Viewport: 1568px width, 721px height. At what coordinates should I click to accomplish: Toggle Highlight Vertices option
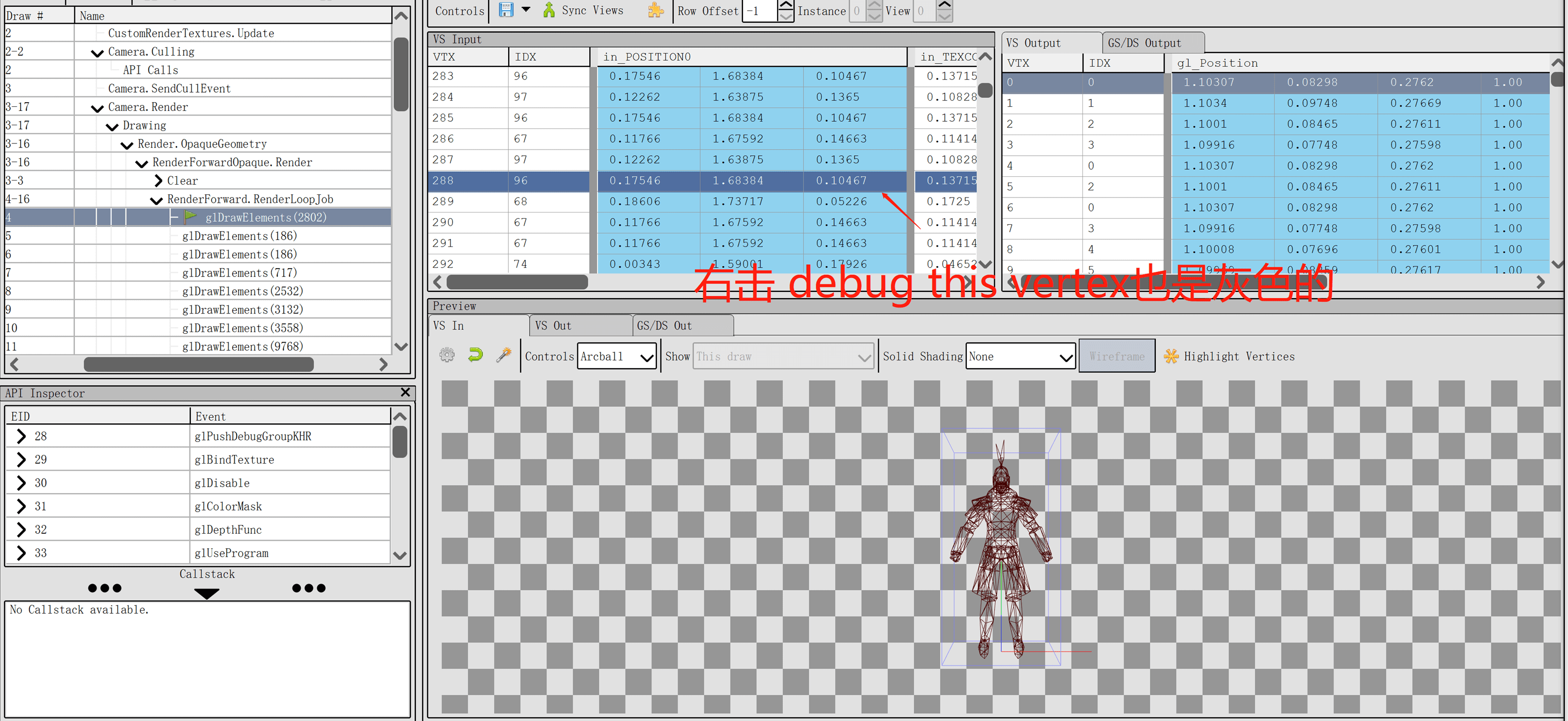(x=1239, y=356)
